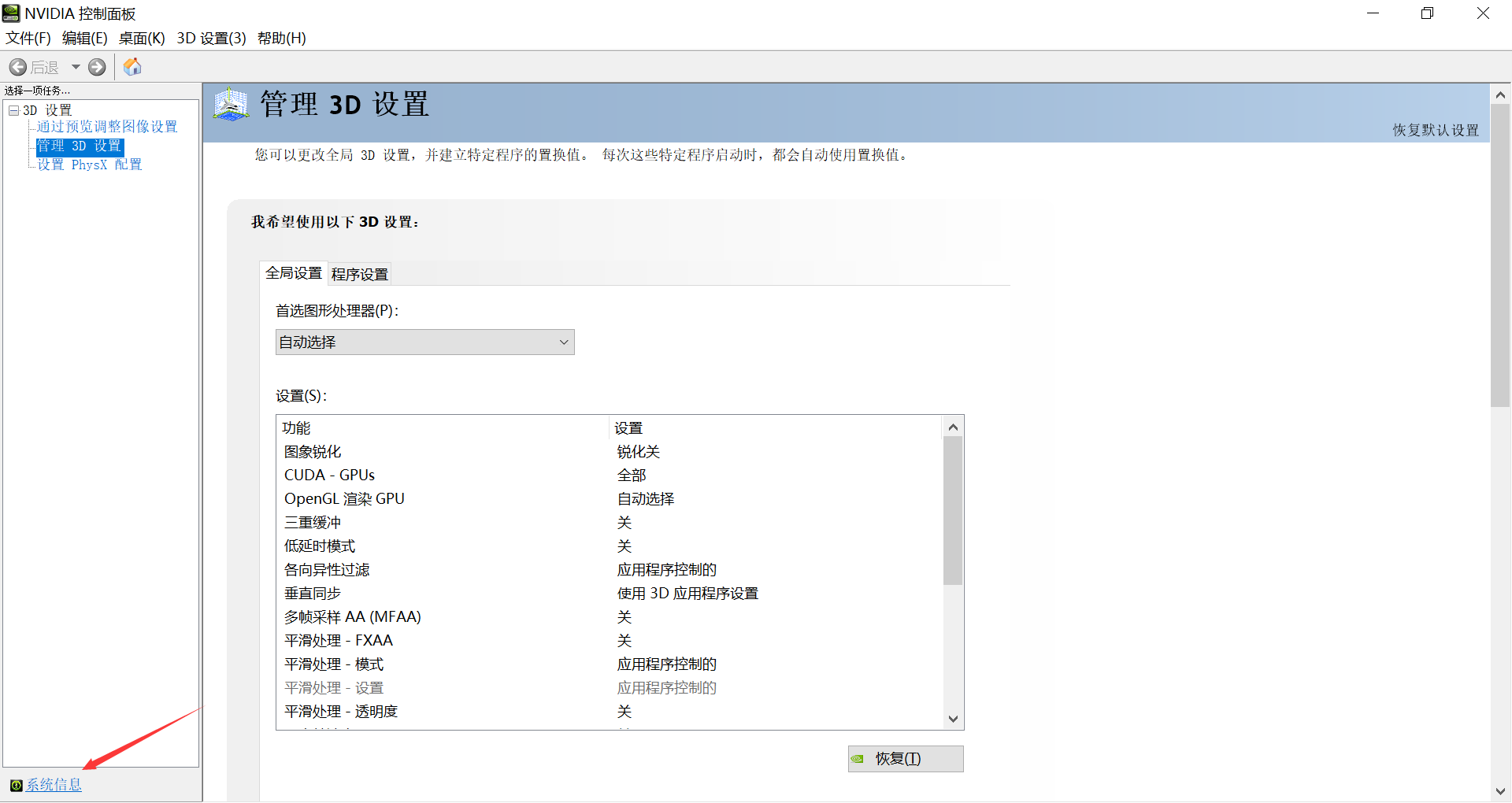Click the 恢复(I) button

906,759
